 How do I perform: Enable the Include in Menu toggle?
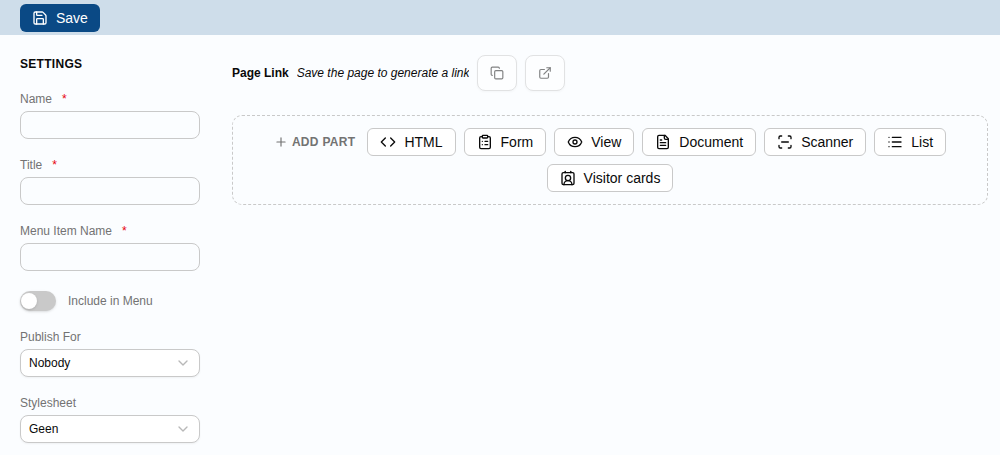click(x=38, y=301)
